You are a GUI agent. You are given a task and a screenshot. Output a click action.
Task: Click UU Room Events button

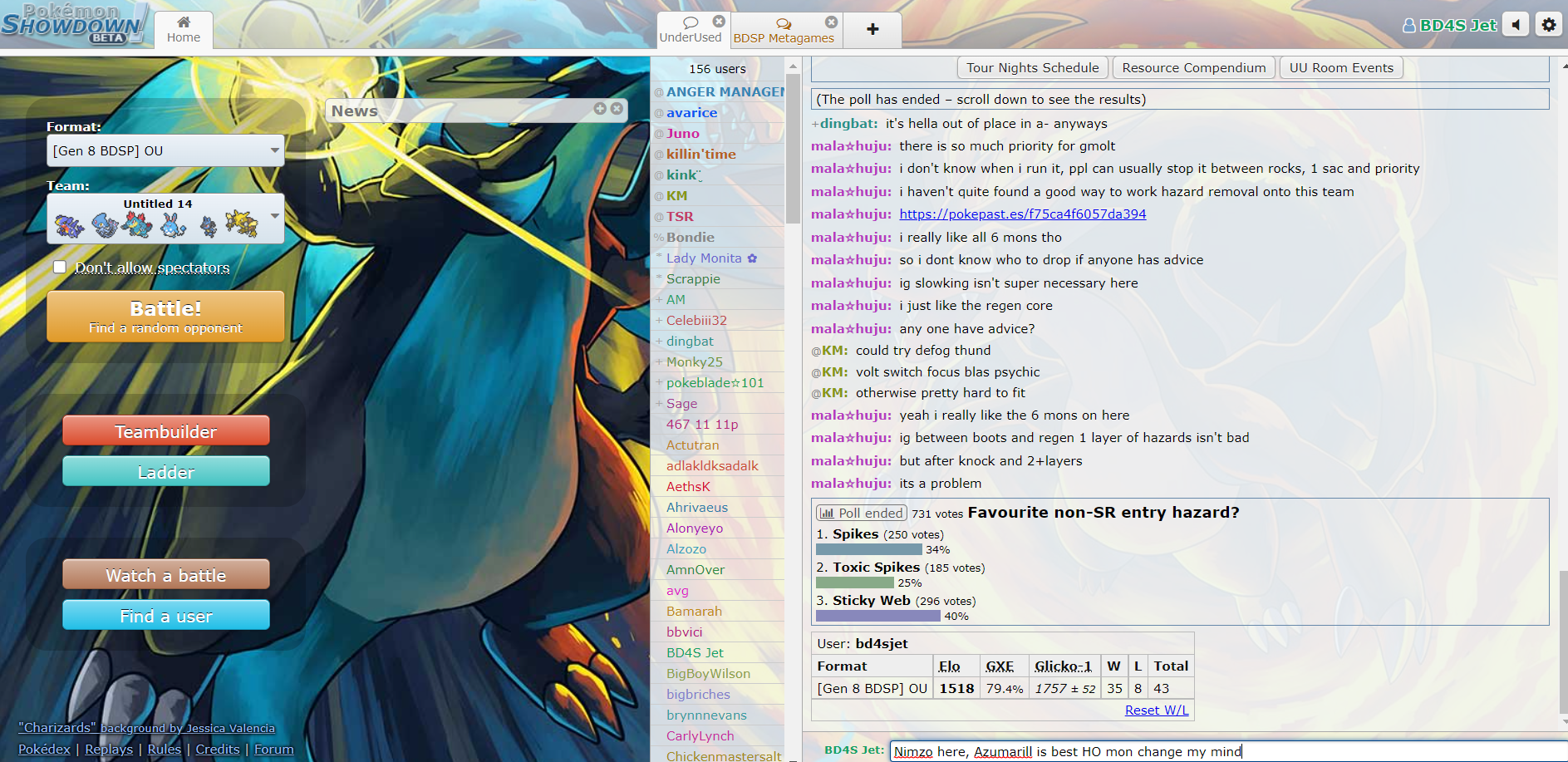[1341, 68]
